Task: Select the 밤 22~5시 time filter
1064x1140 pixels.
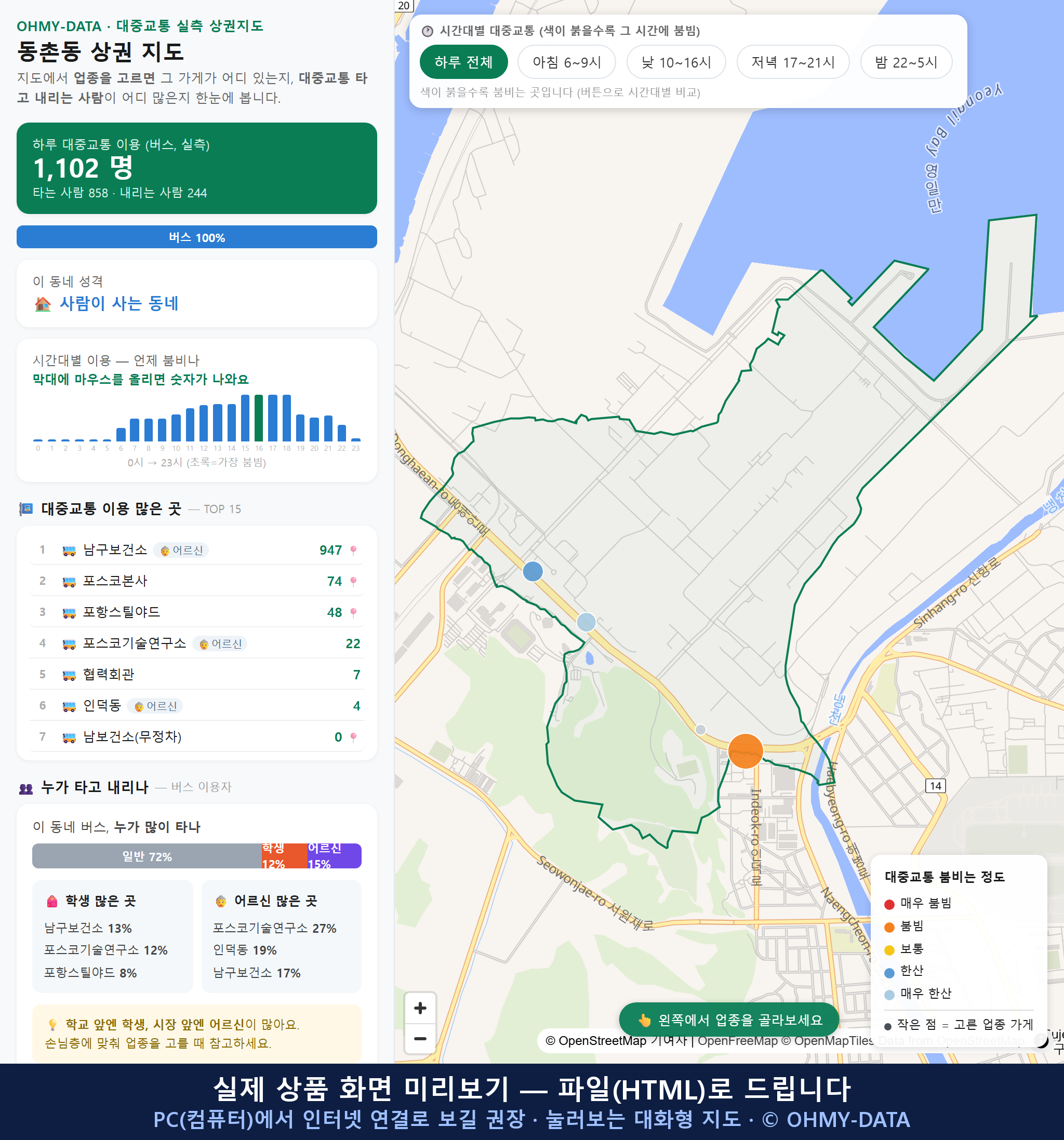Action: coord(906,62)
